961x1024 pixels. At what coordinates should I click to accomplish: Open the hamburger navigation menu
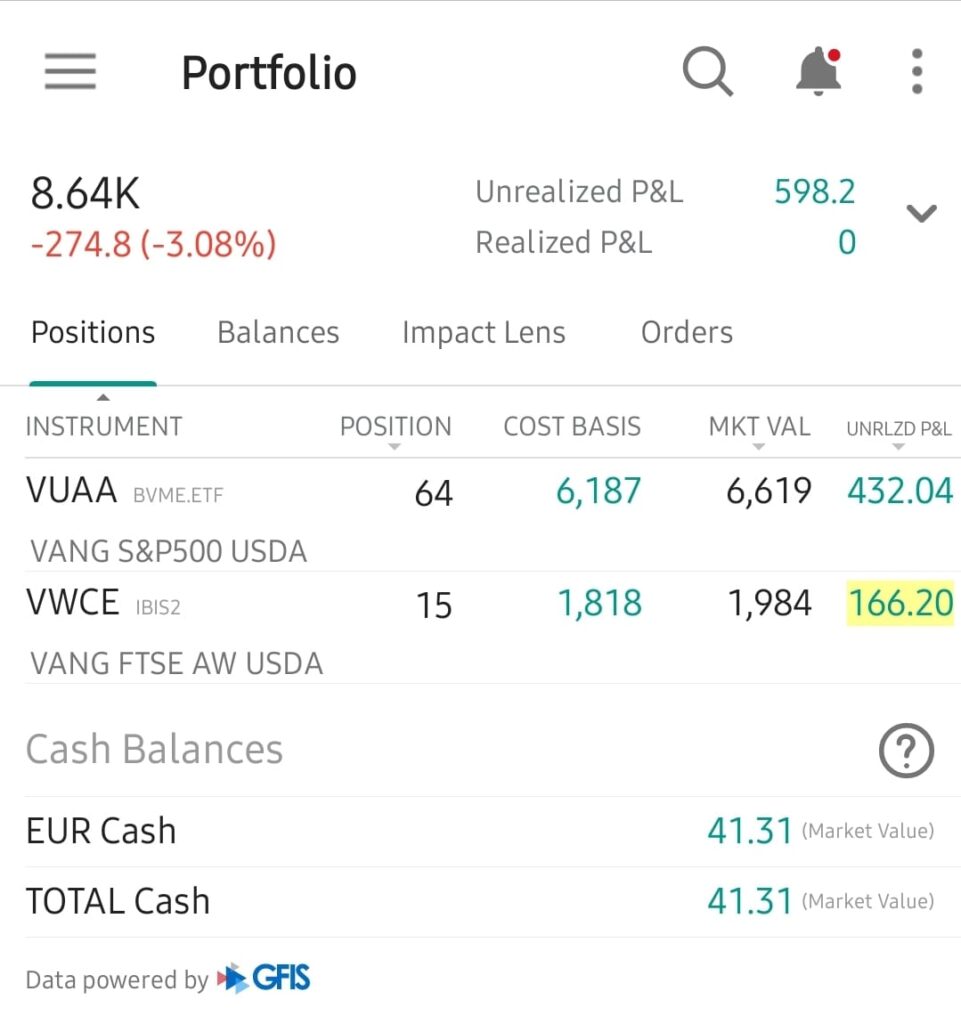pyautogui.click(x=70, y=72)
